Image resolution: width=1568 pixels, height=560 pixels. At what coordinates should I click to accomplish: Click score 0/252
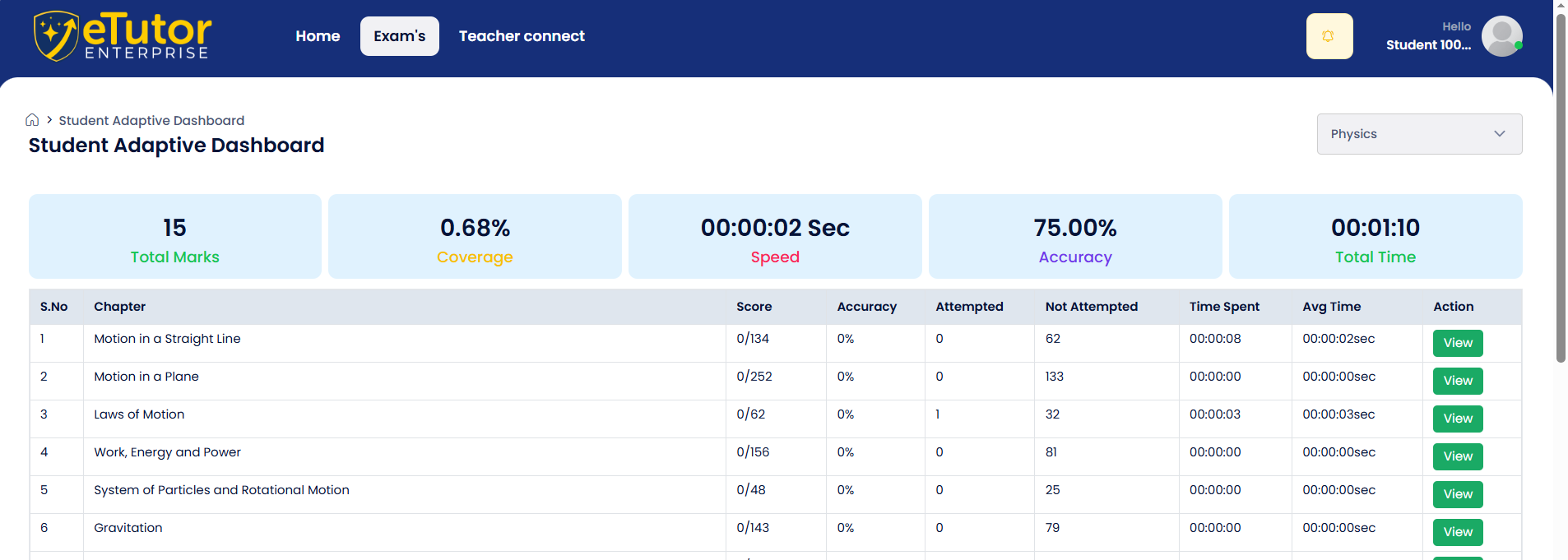pyautogui.click(x=754, y=377)
